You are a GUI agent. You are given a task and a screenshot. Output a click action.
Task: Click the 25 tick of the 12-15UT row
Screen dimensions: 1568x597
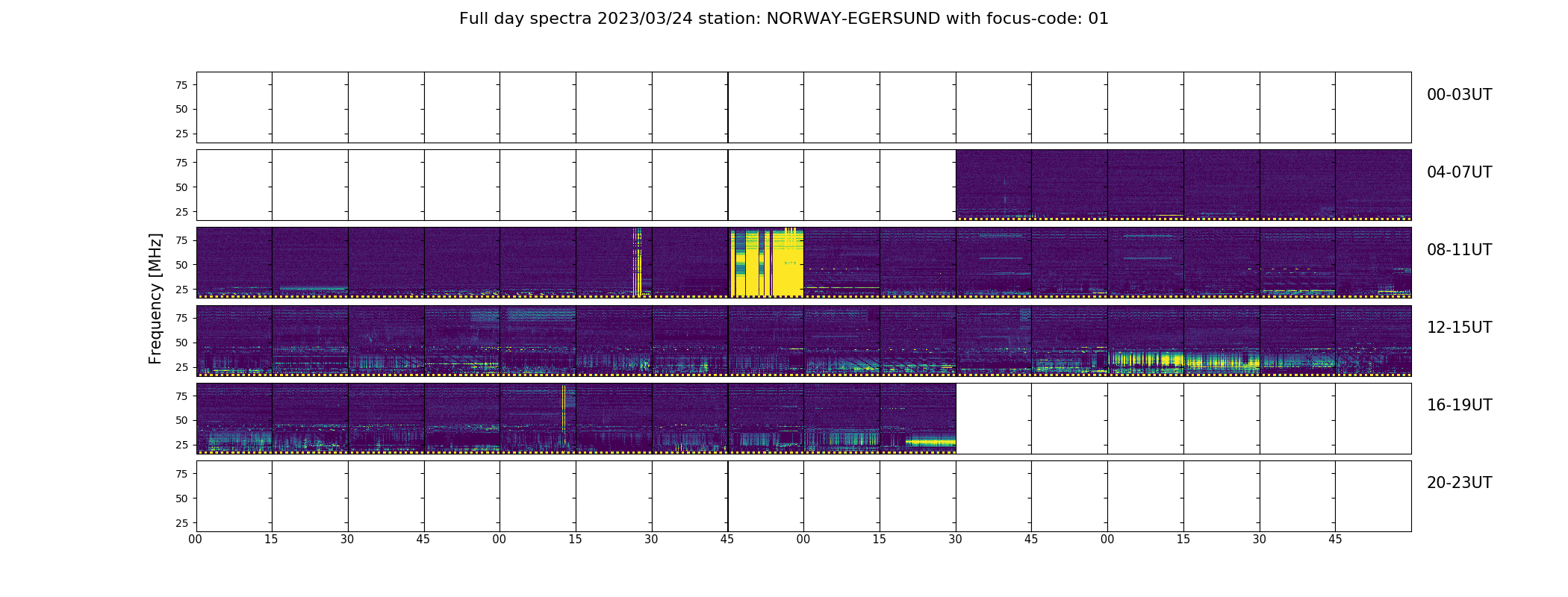click(181, 367)
